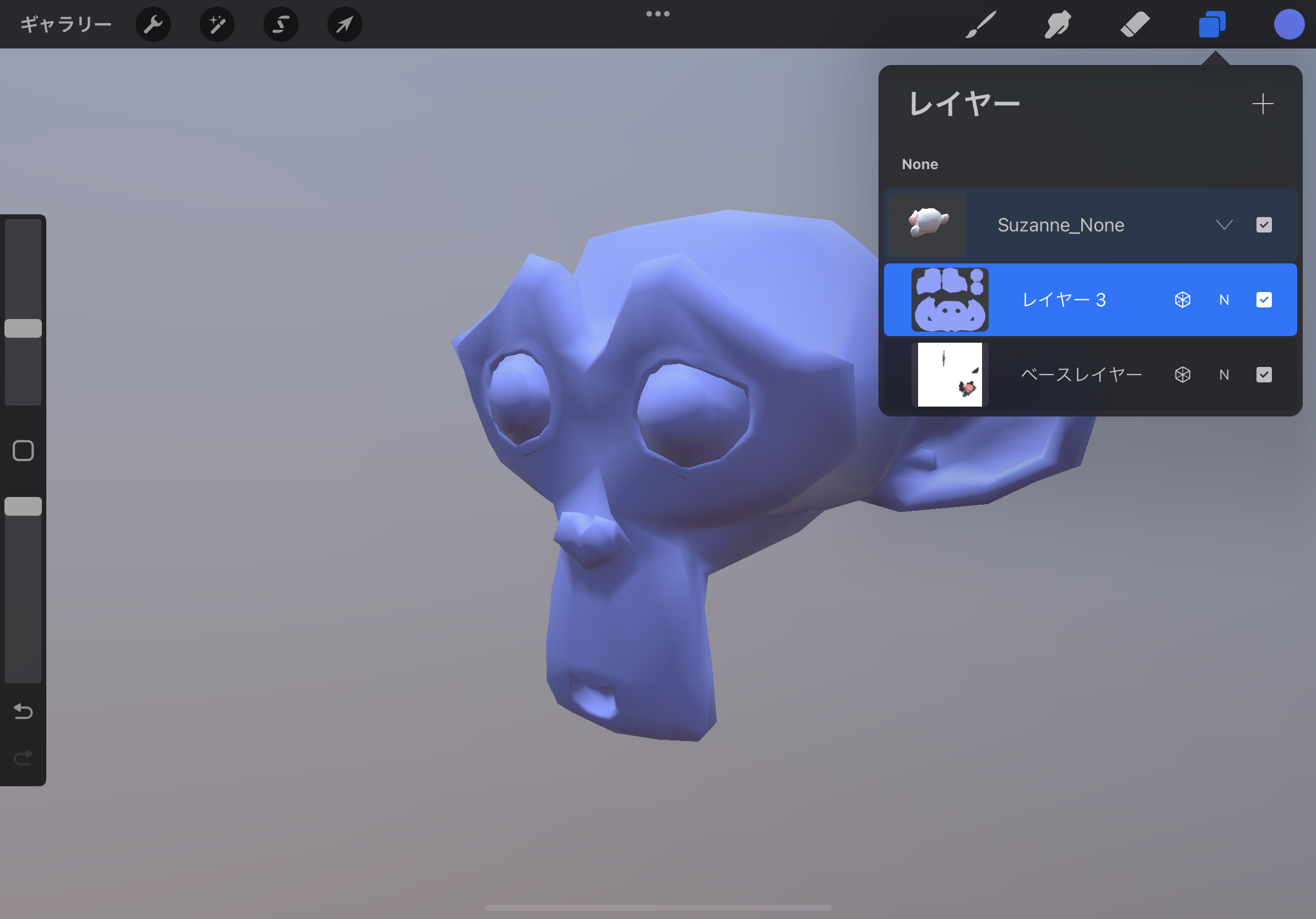
Task: Open the blend mode N of ベースレイヤー
Action: point(1225,375)
